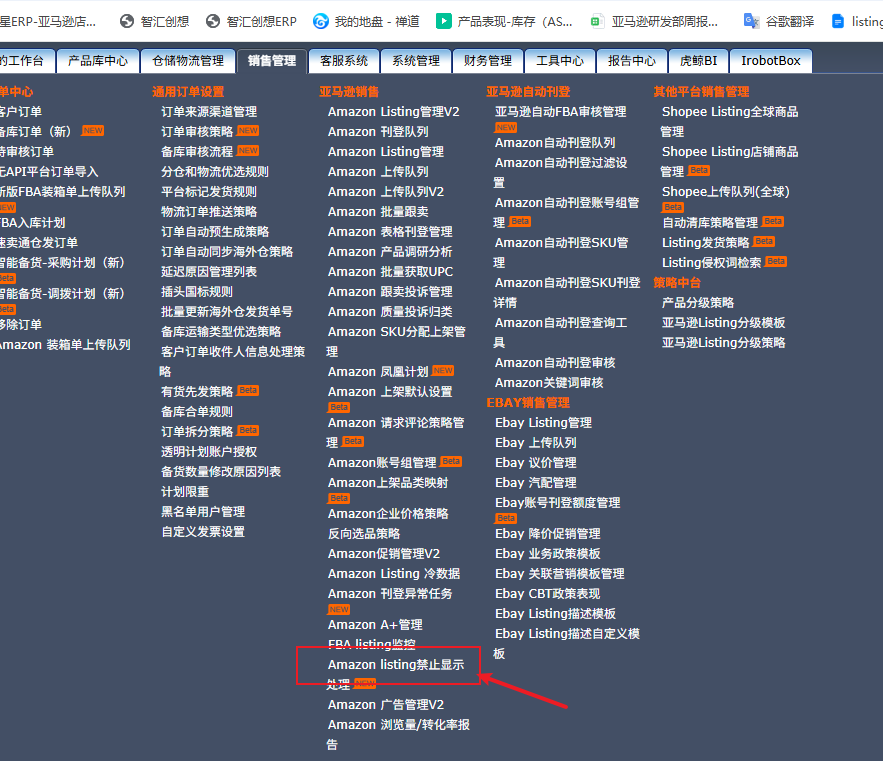
Task: Open Amazon listing禁止显示处理 link
Action: coord(395,665)
